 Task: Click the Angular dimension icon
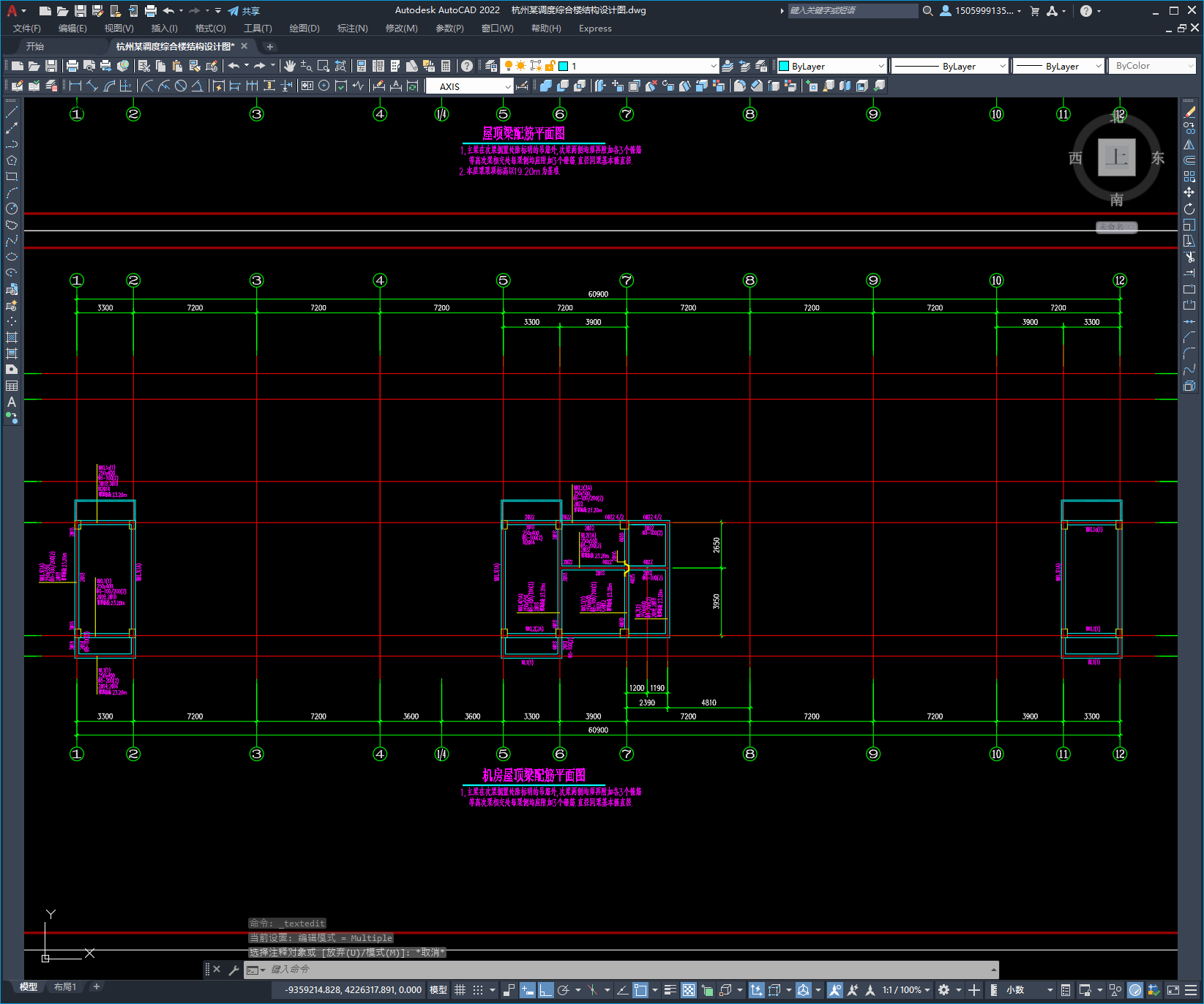(198, 86)
